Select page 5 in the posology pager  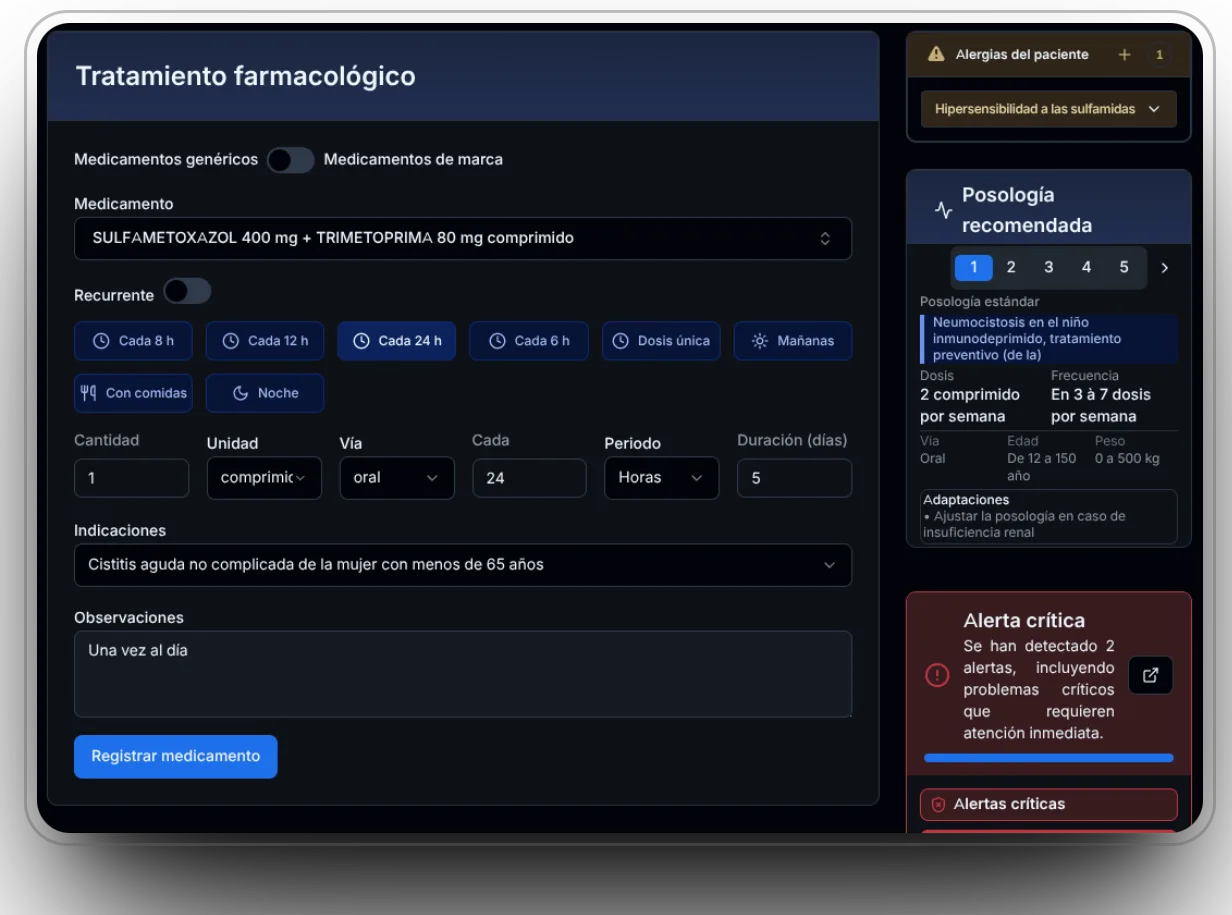[1123, 267]
